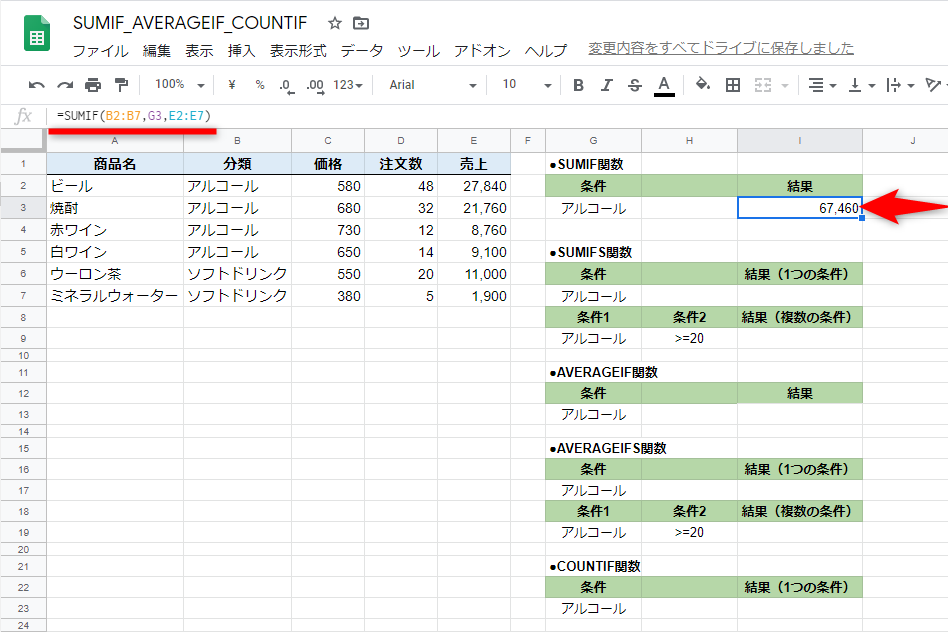Select the Print icon
The height and width of the screenshot is (632, 948).
coord(94,85)
